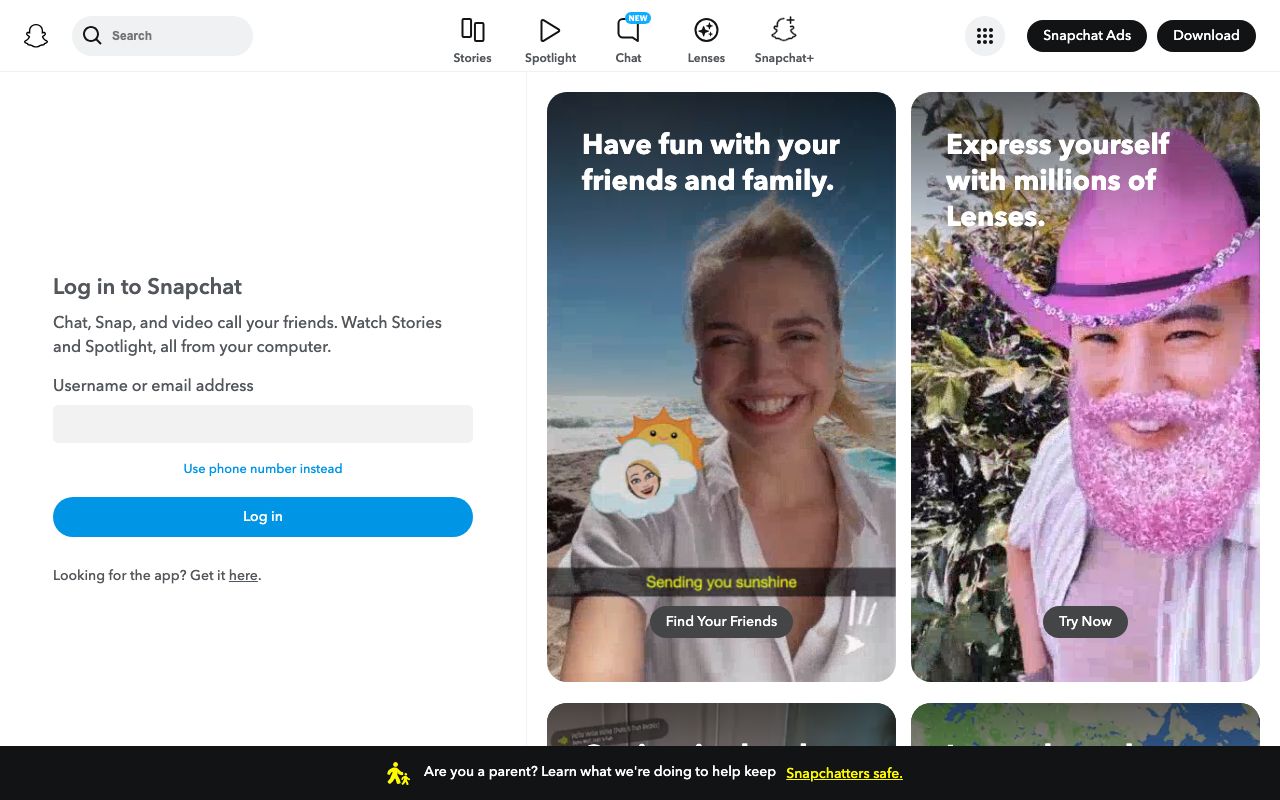1280x800 pixels.
Task: Click the Try Now button
Action: (x=1085, y=622)
